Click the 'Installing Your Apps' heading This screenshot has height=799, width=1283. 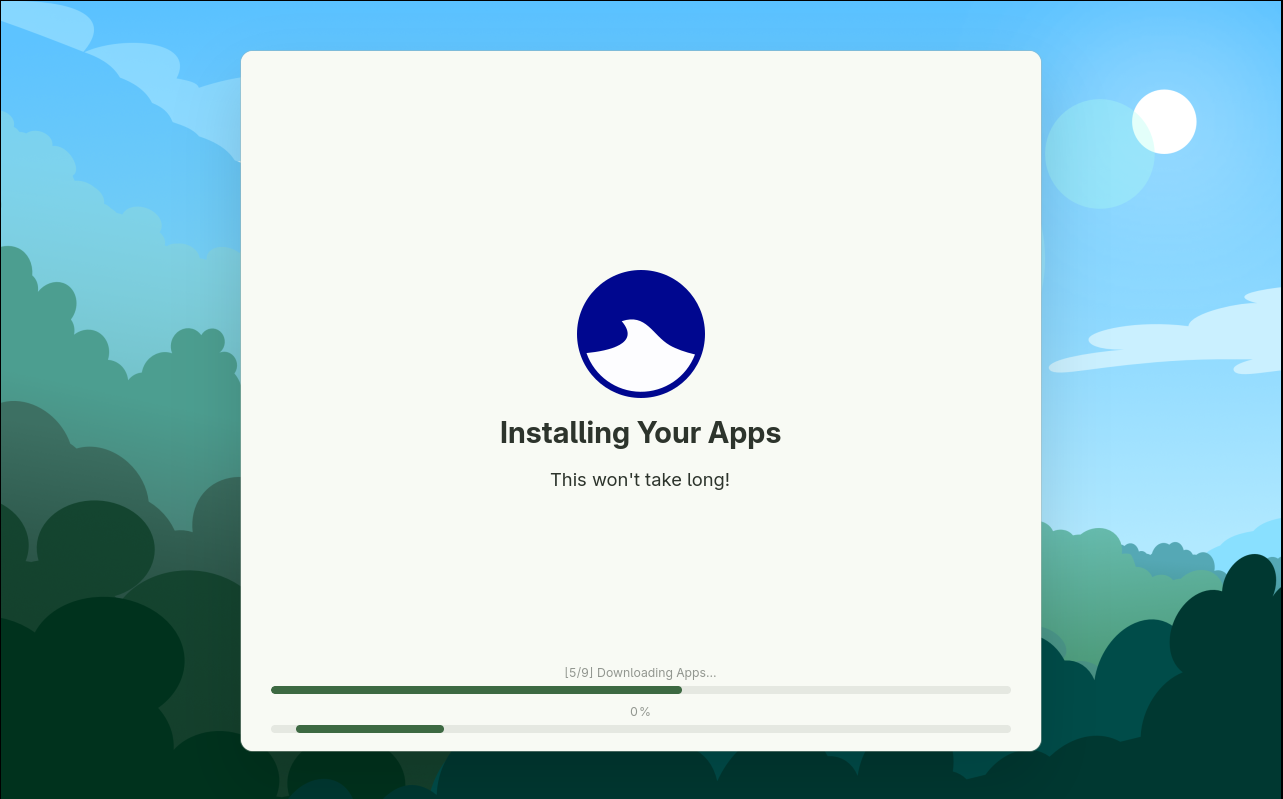pos(640,433)
